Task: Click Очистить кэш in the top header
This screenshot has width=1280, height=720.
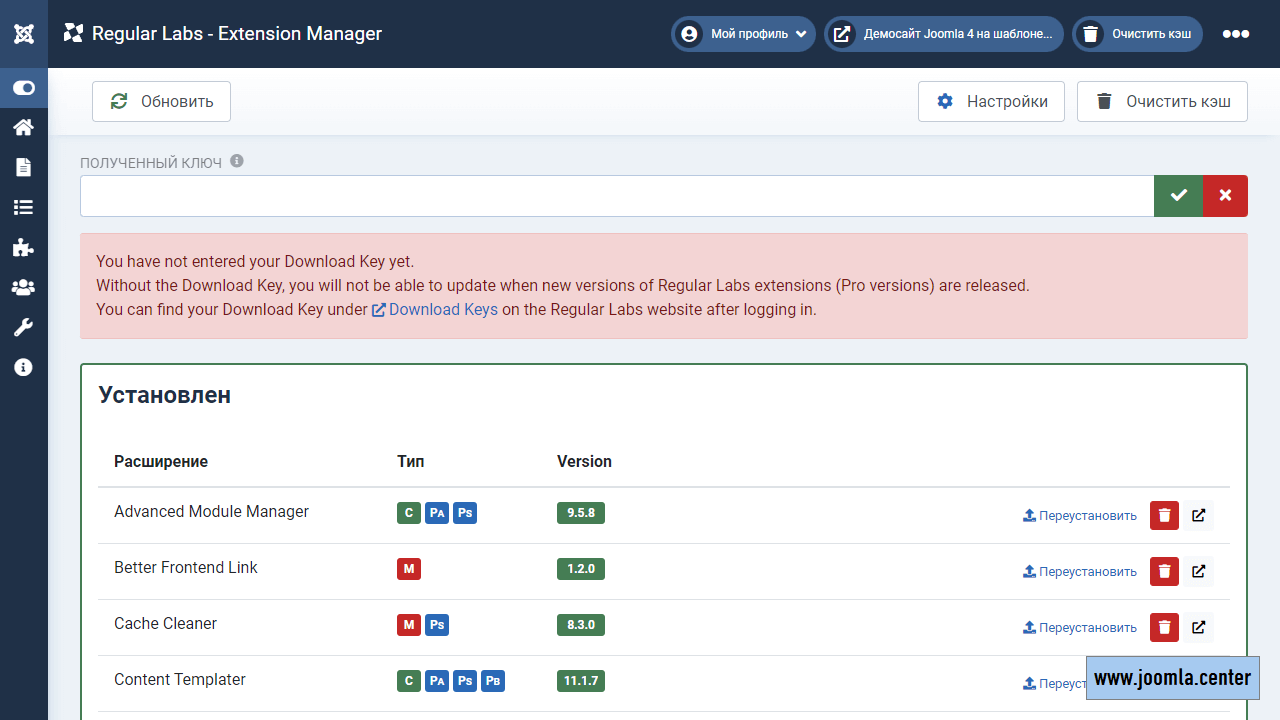Action: (1138, 34)
